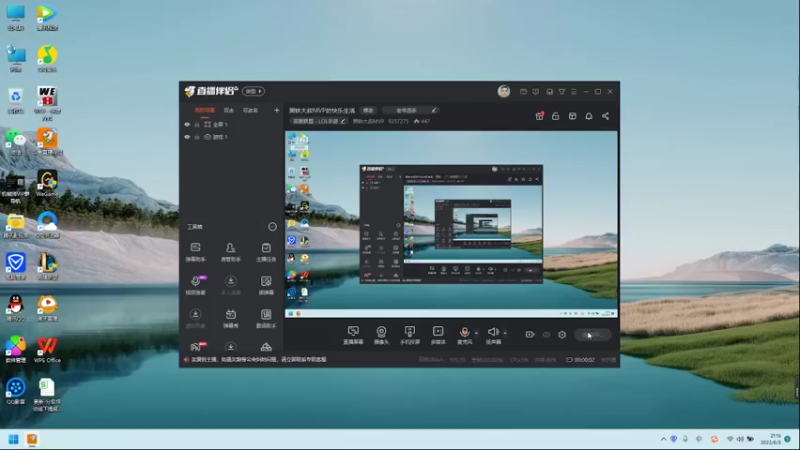The image size is (800, 450).
Task: Open the 弹幕助手 tool in the toolbox
Action: coord(195,252)
